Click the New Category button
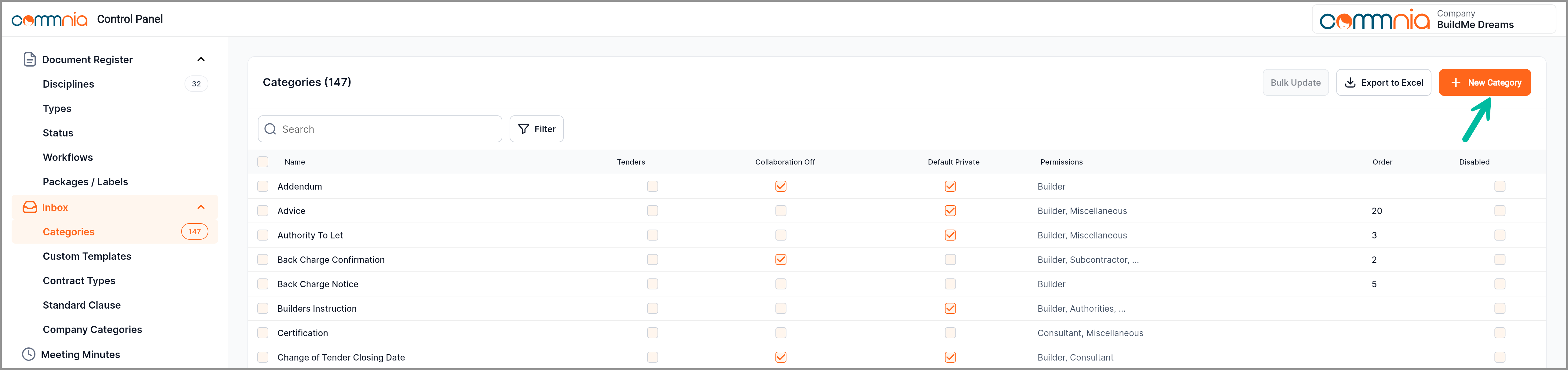The image size is (1568, 370). click(x=1485, y=83)
